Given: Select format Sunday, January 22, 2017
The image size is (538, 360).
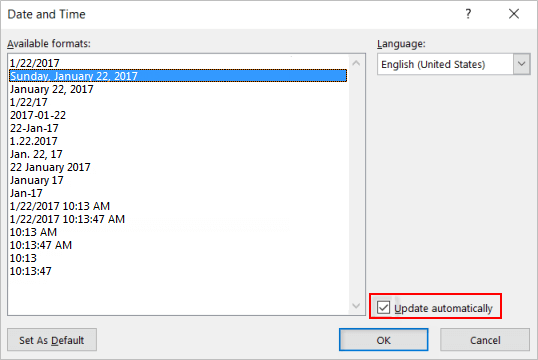Looking at the screenshot, I should [178, 76].
